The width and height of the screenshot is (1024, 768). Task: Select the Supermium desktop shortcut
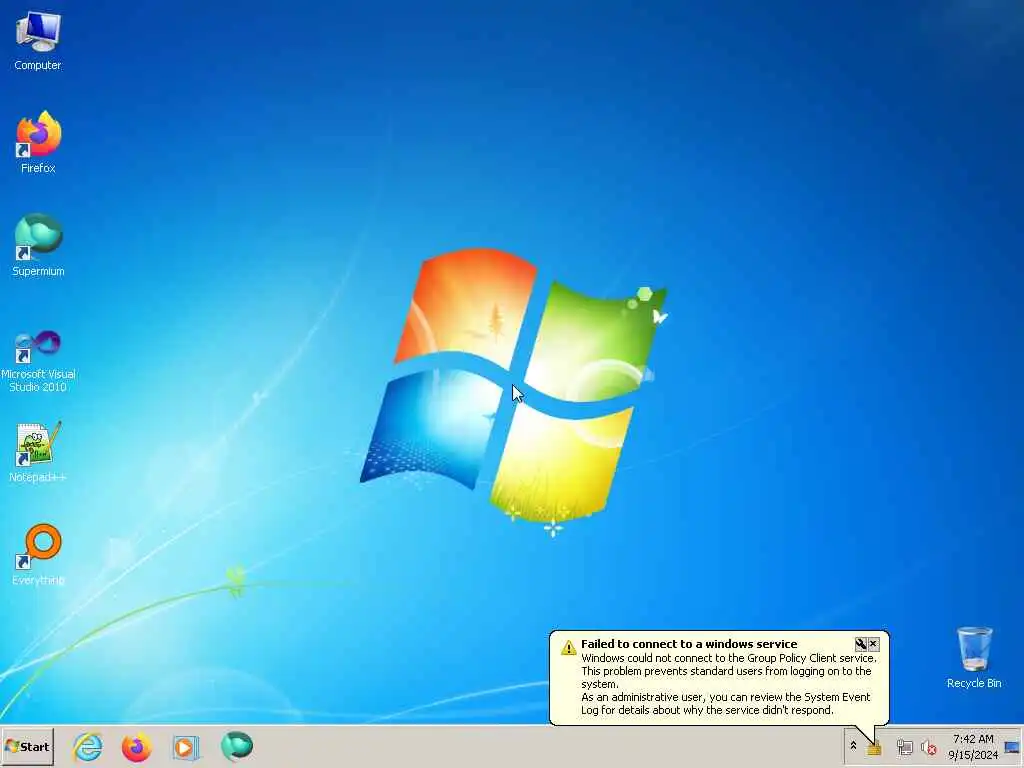[38, 245]
